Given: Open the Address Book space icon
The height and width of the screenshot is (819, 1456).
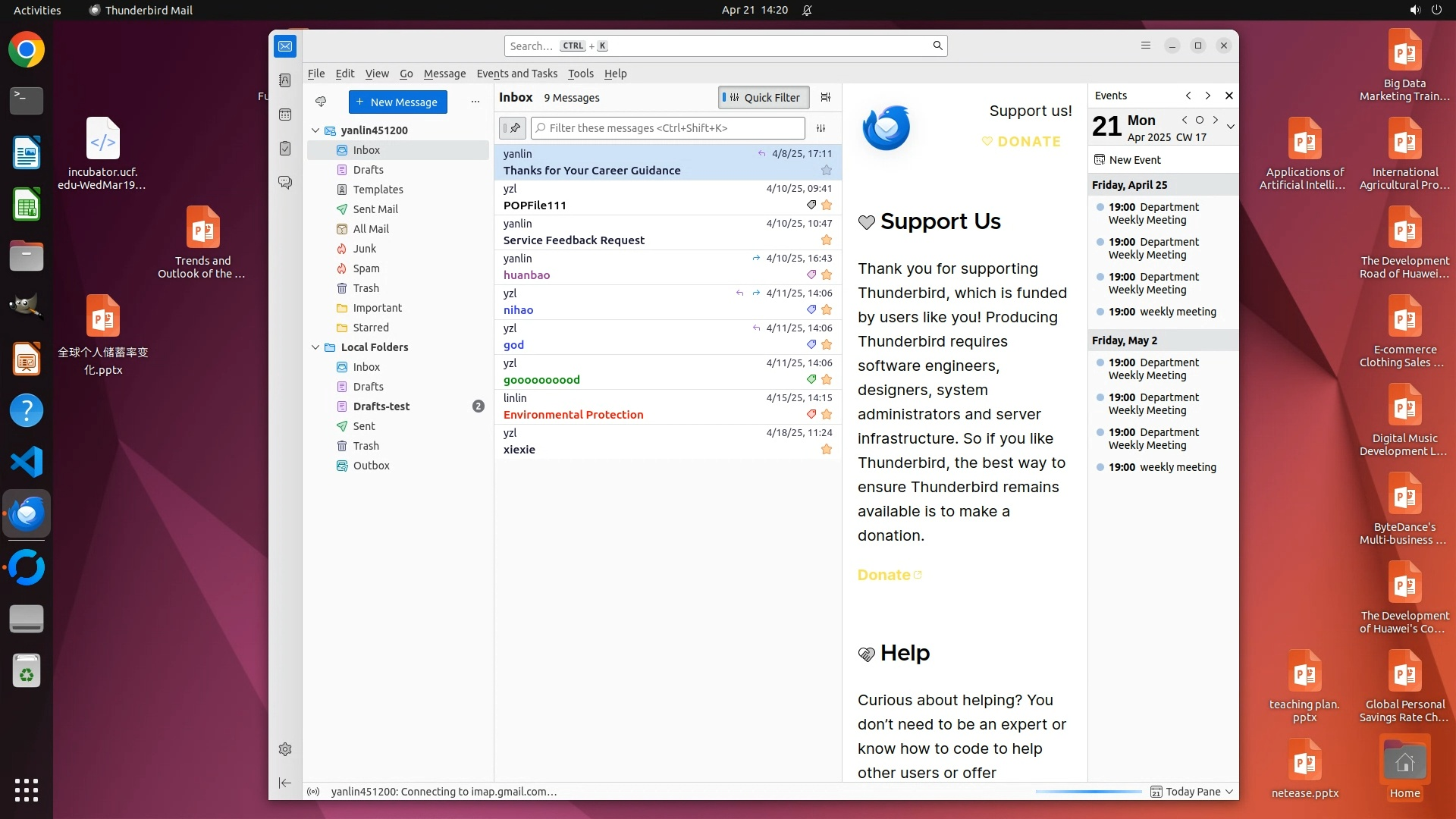Looking at the screenshot, I should pyautogui.click(x=285, y=80).
